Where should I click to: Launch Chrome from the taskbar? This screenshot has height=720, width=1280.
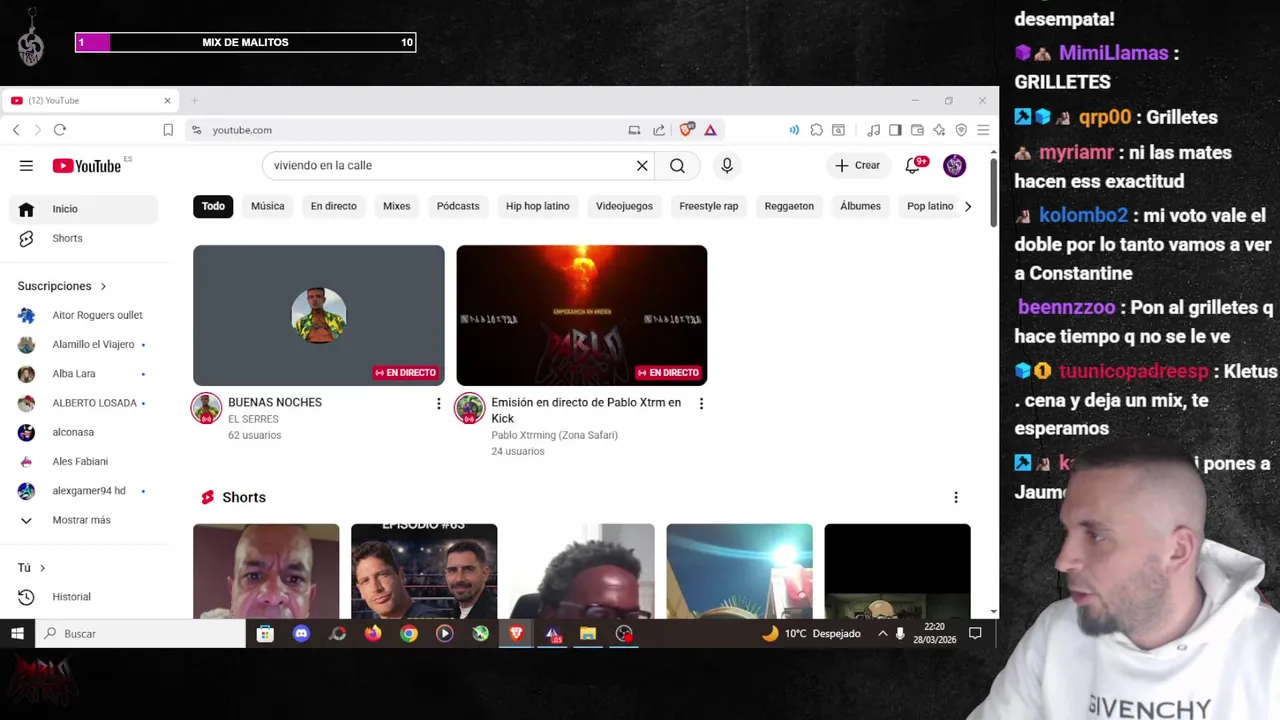click(x=409, y=633)
